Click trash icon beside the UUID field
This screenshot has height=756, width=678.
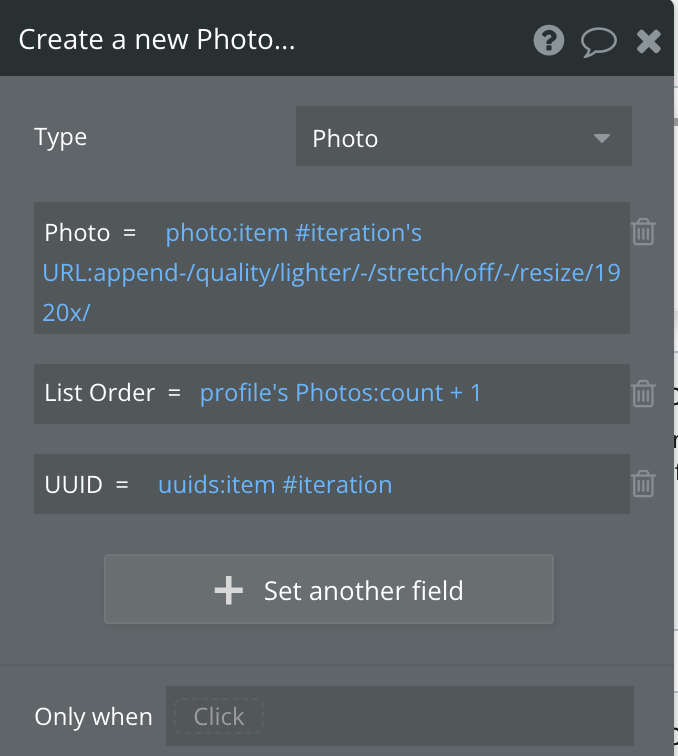pos(643,484)
